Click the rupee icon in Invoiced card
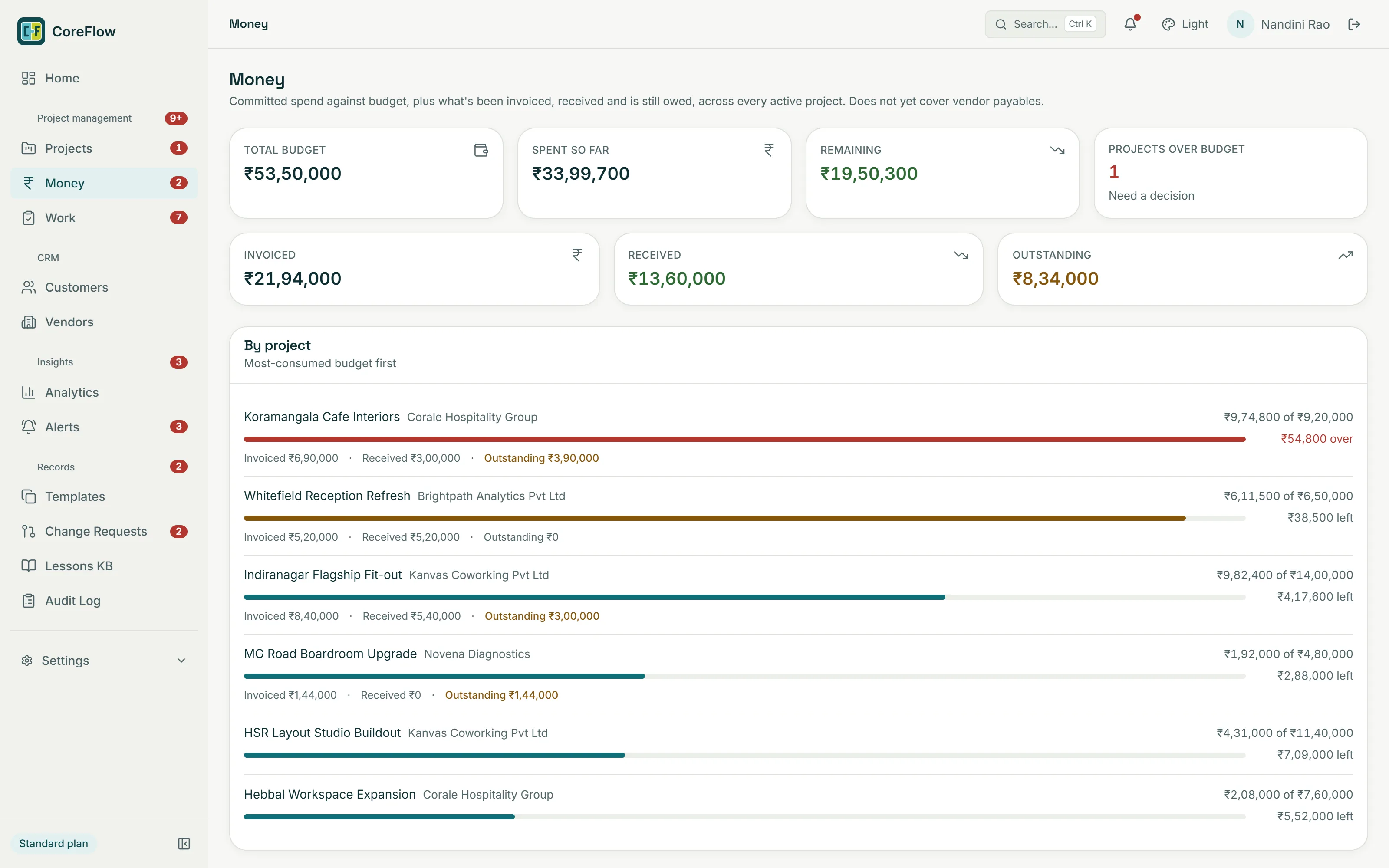 click(x=577, y=255)
